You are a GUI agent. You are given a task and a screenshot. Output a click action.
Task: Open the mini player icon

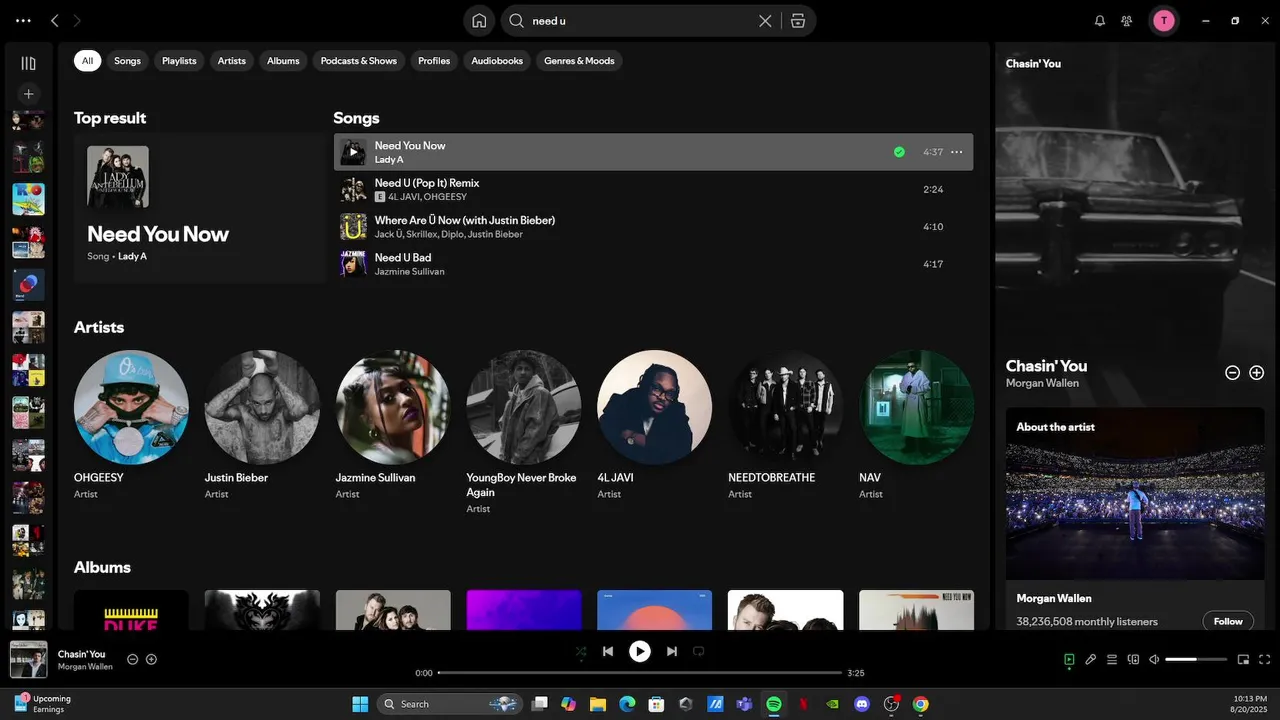(x=1243, y=659)
